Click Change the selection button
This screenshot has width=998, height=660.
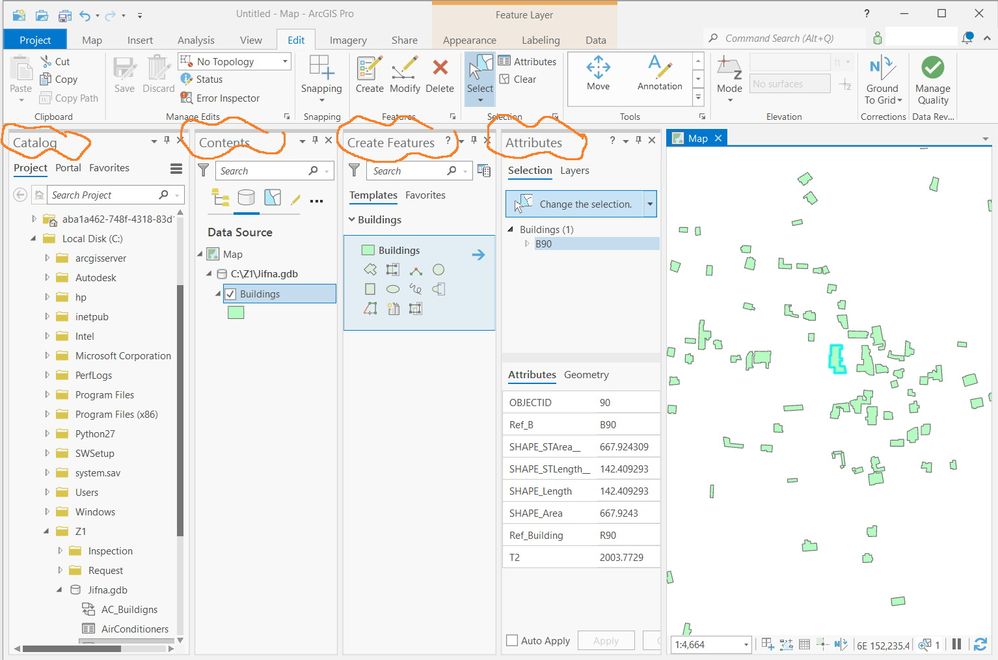click(x=575, y=204)
